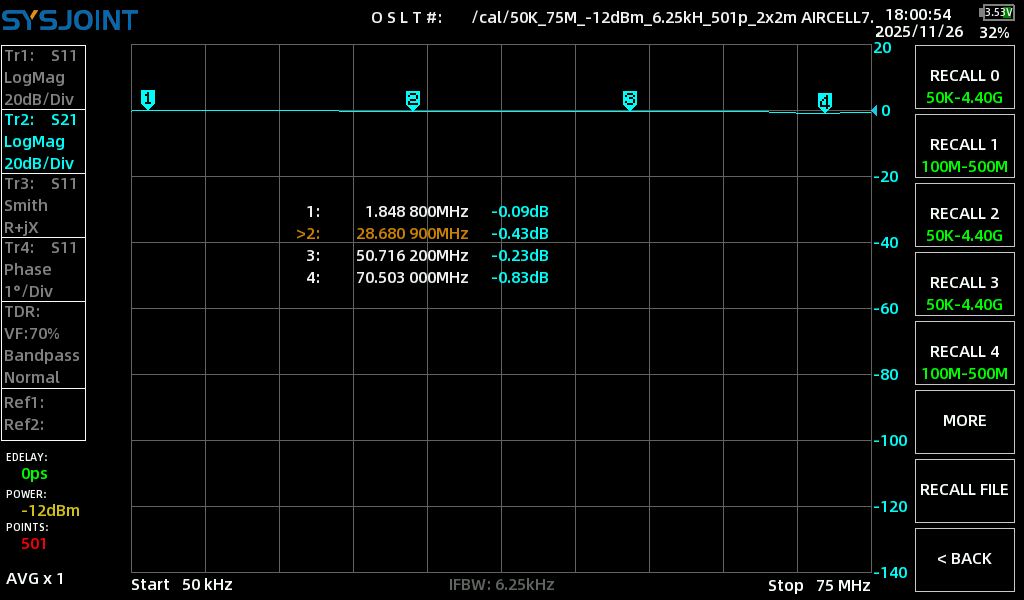Load RECALL 0 50K-4.40G calibration
The height and width of the screenshot is (600, 1024).
pos(964,86)
